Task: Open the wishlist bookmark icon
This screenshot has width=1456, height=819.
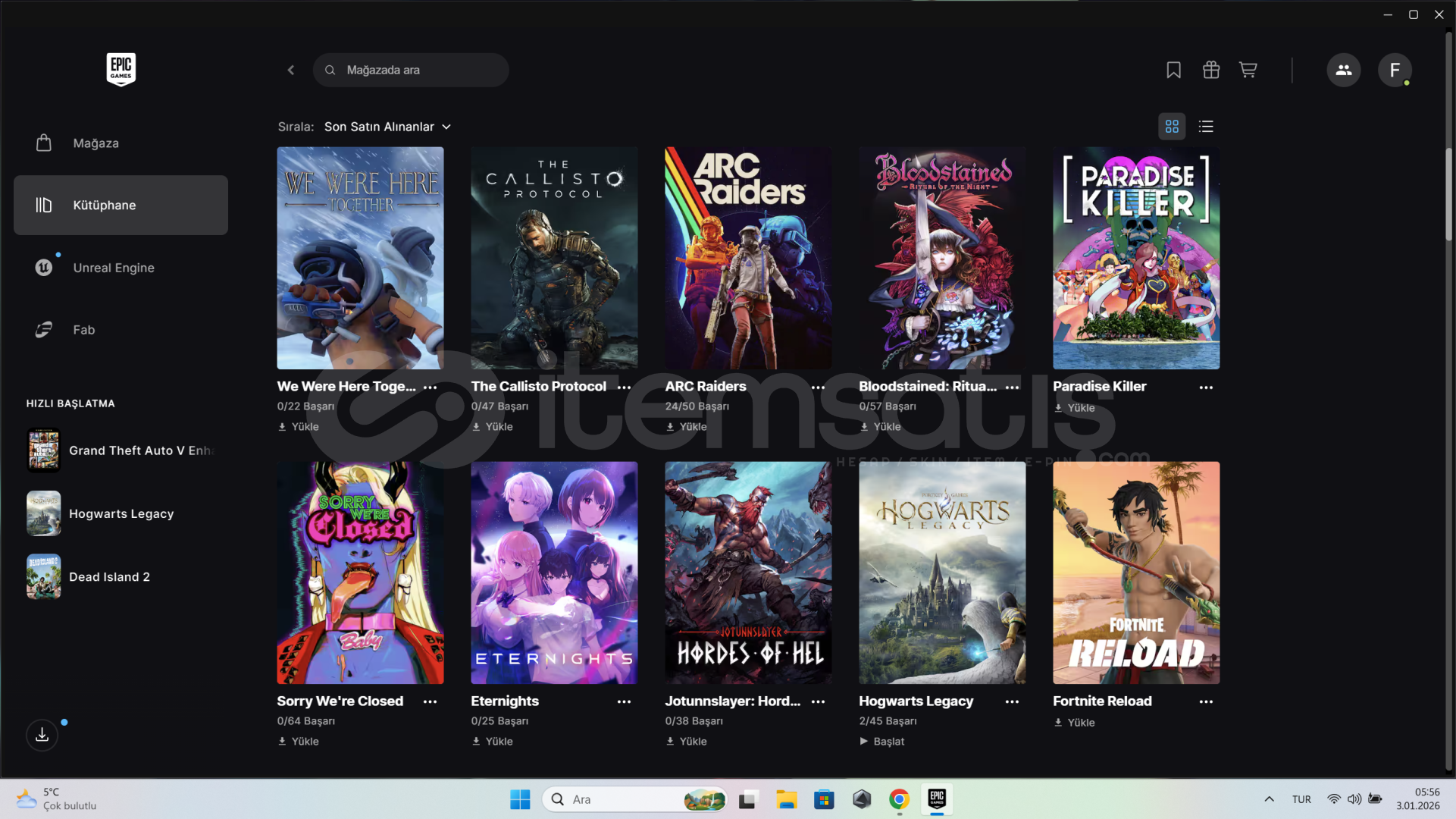Action: (x=1173, y=70)
